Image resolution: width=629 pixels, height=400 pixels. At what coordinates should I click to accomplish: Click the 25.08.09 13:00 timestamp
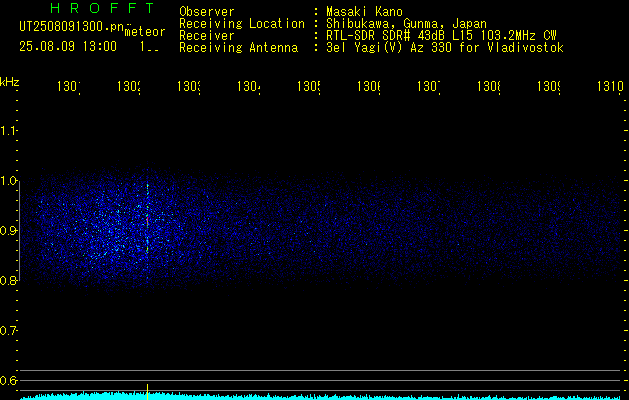pos(68,47)
